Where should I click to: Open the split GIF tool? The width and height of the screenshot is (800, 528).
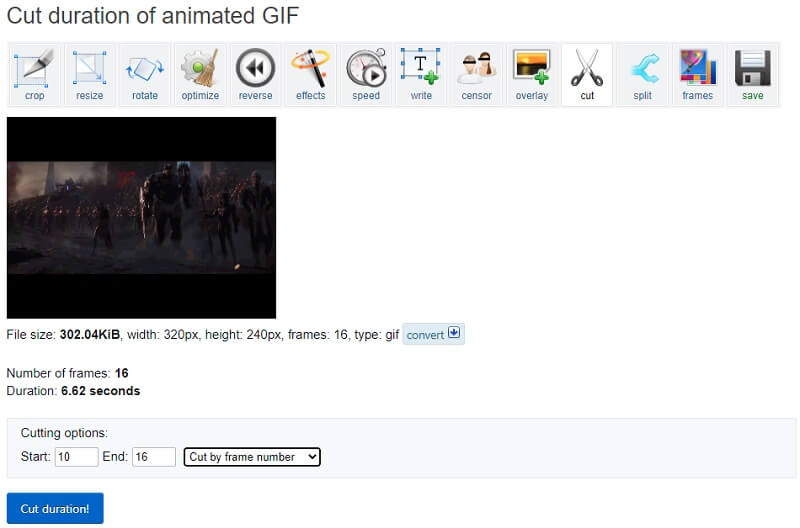642,74
